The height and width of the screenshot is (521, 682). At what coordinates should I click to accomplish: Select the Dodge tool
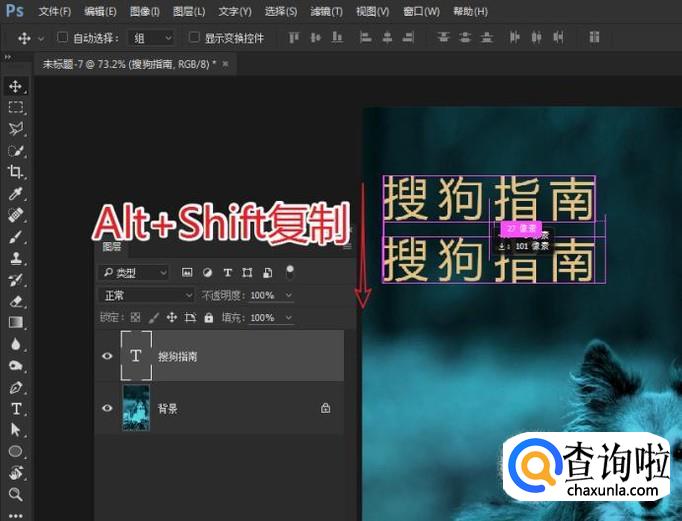[16, 365]
